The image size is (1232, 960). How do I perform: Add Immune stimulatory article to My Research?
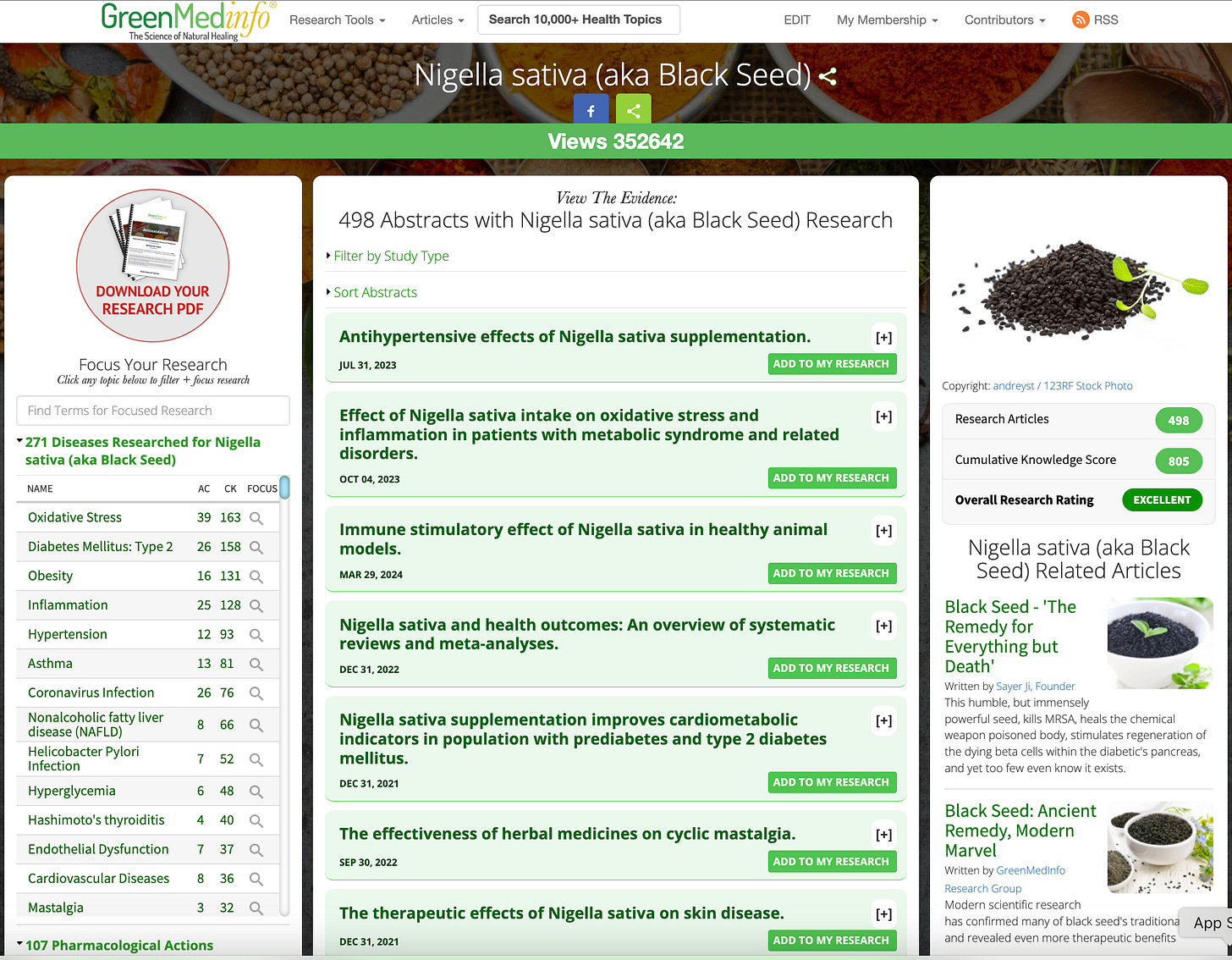831,574
